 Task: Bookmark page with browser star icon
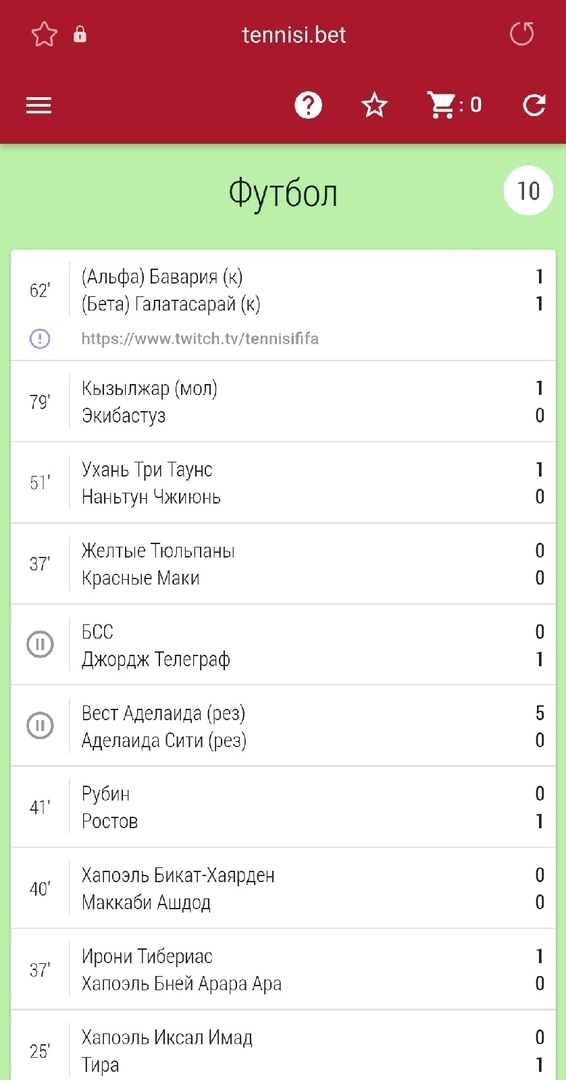(x=44, y=34)
